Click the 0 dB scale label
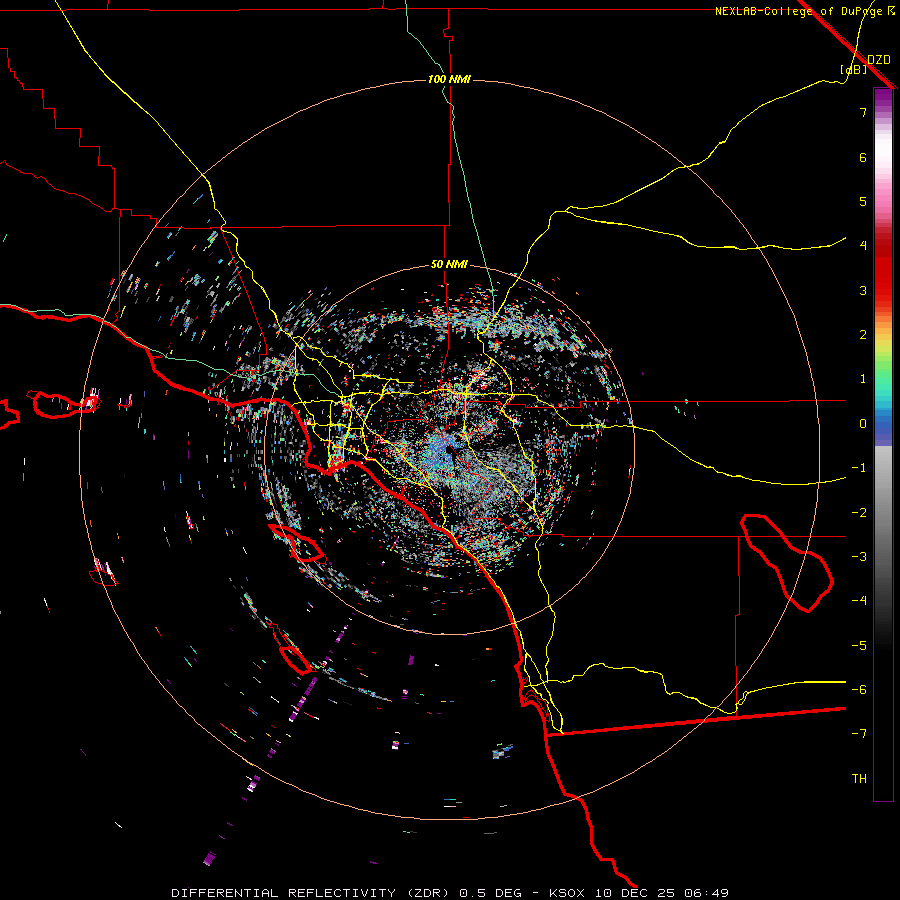900x900 pixels. pos(863,424)
